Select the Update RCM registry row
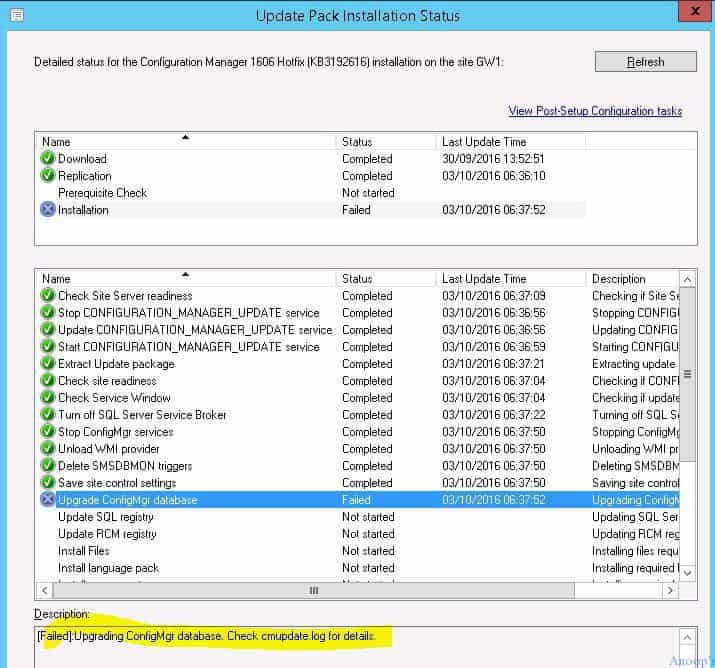This screenshot has height=668, width=715. (x=359, y=533)
